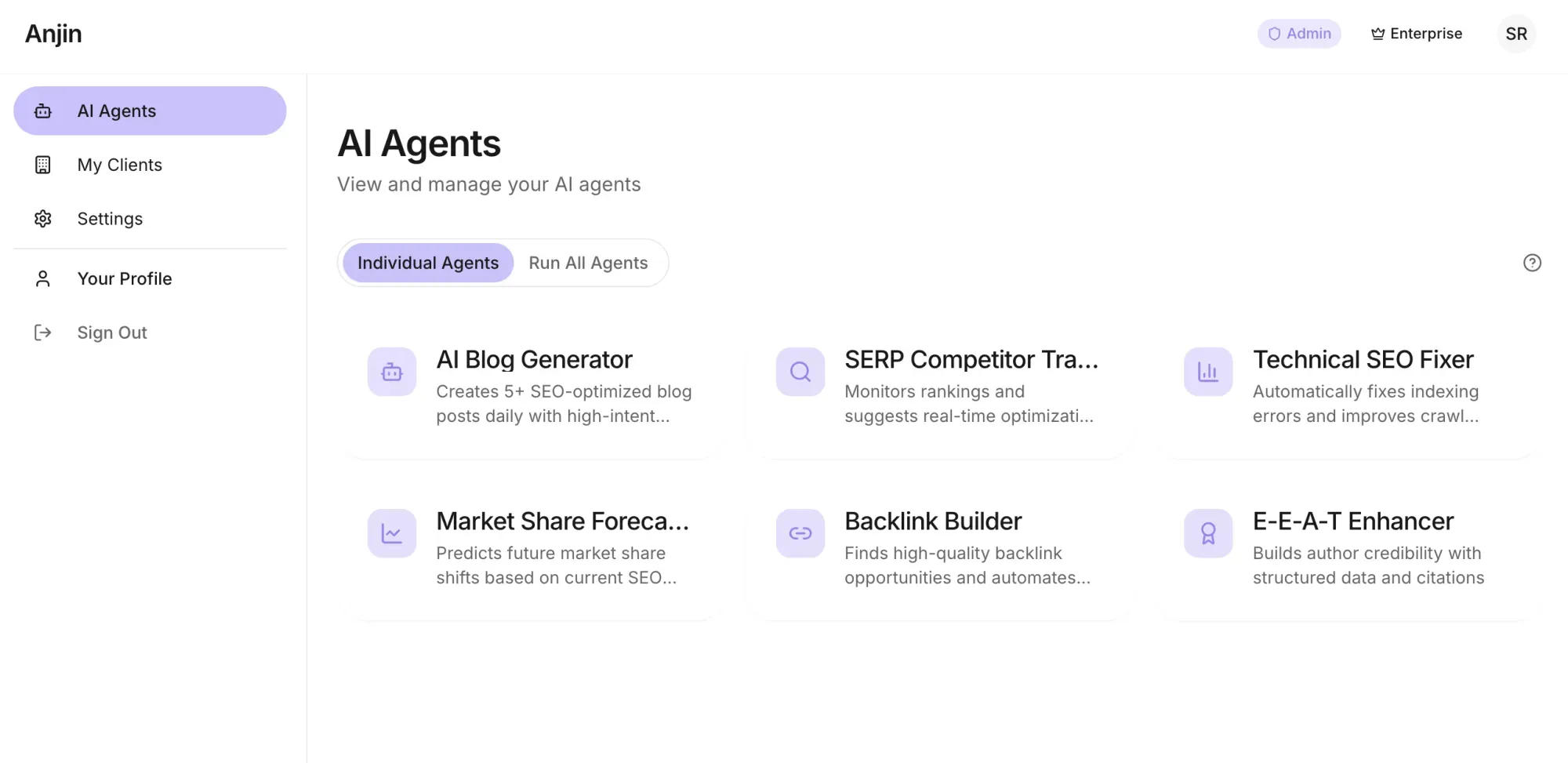Click the Enterprise plan label

tap(1417, 34)
